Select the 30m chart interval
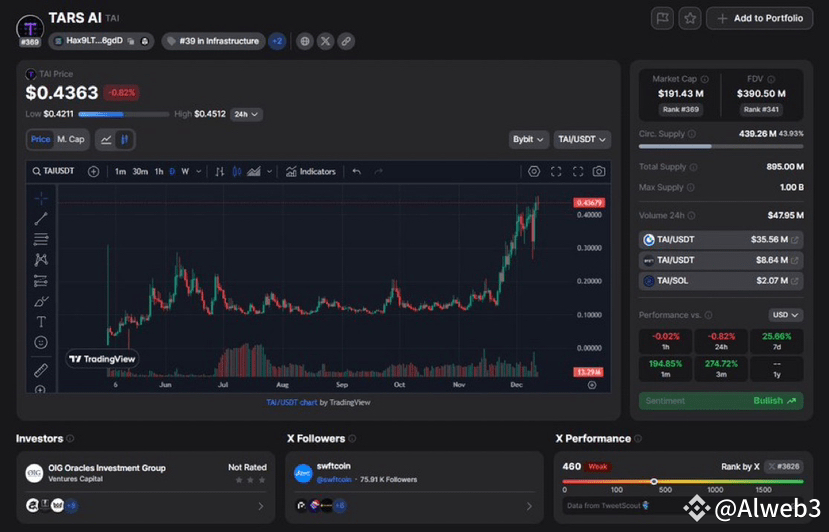829x532 pixels. point(140,171)
